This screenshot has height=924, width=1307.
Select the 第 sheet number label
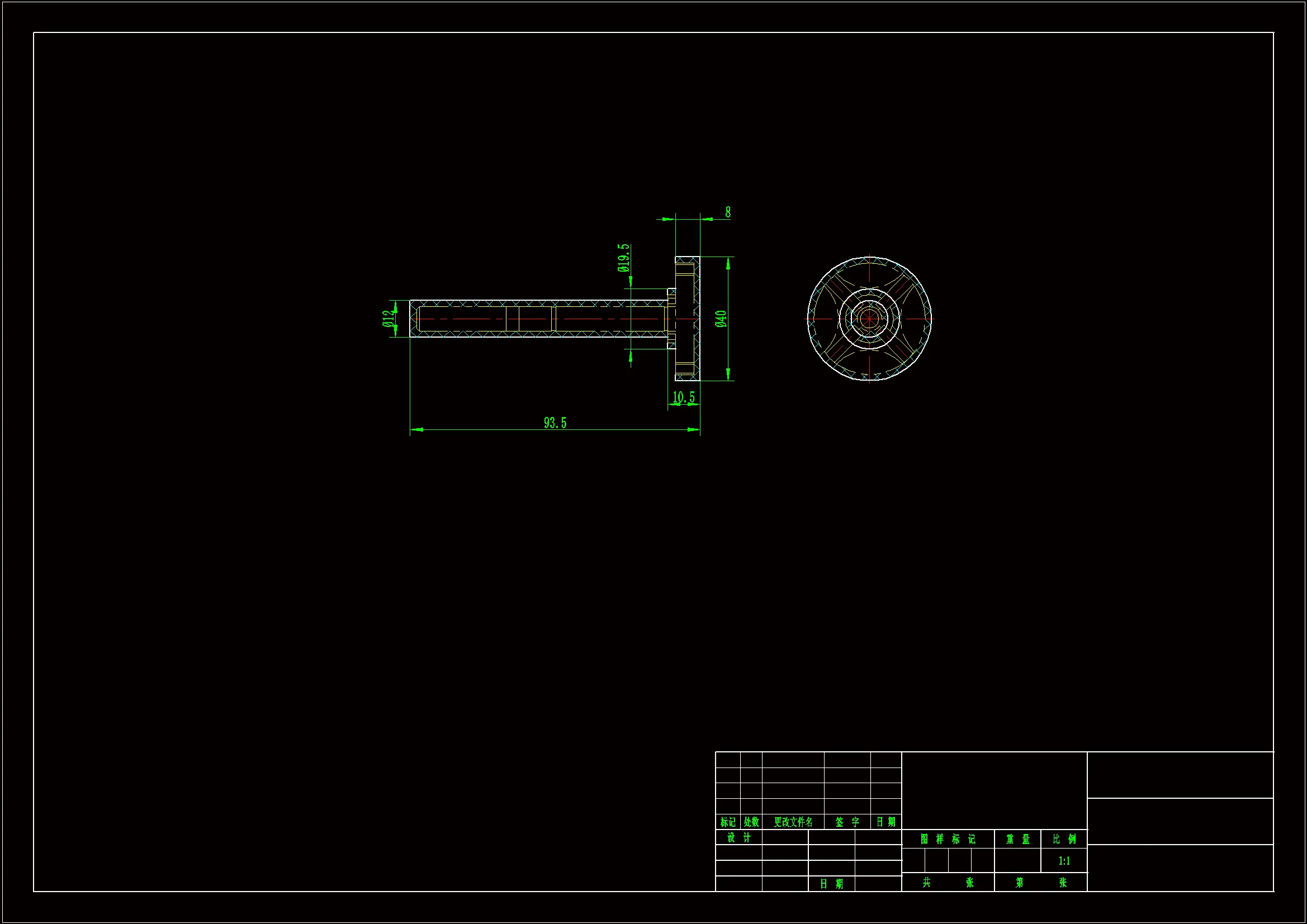coord(1020,883)
